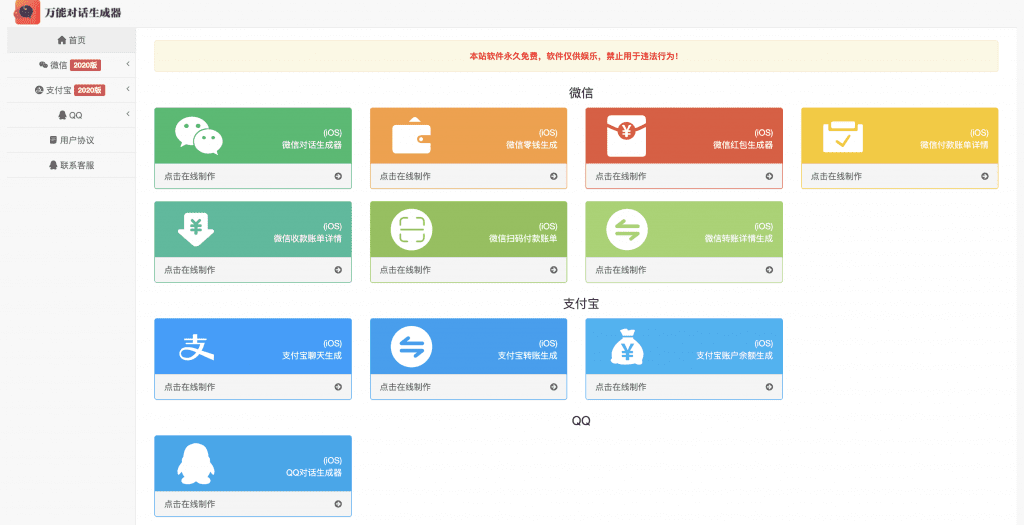Click the transfer arrows icon on 支付宝转账生成 card
This screenshot has width=1024, height=525.
[411, 346]
